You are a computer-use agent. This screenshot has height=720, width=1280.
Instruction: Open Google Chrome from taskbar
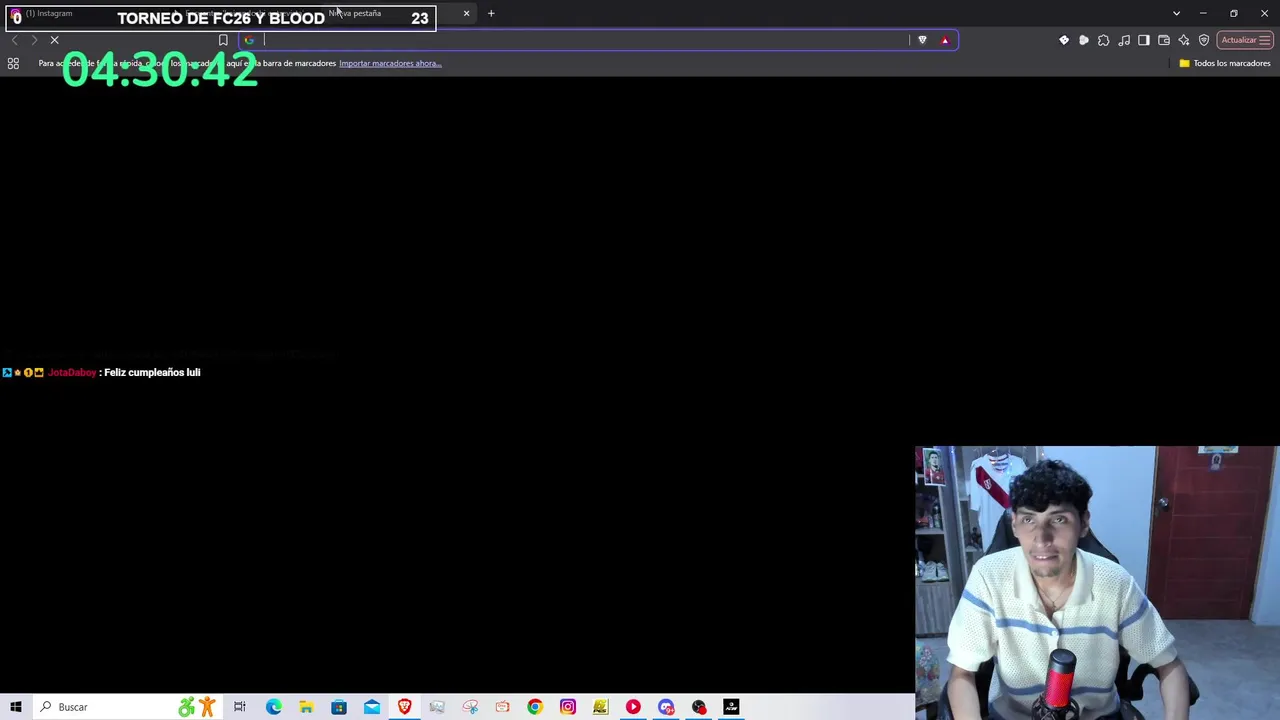[x=535, y=707]
